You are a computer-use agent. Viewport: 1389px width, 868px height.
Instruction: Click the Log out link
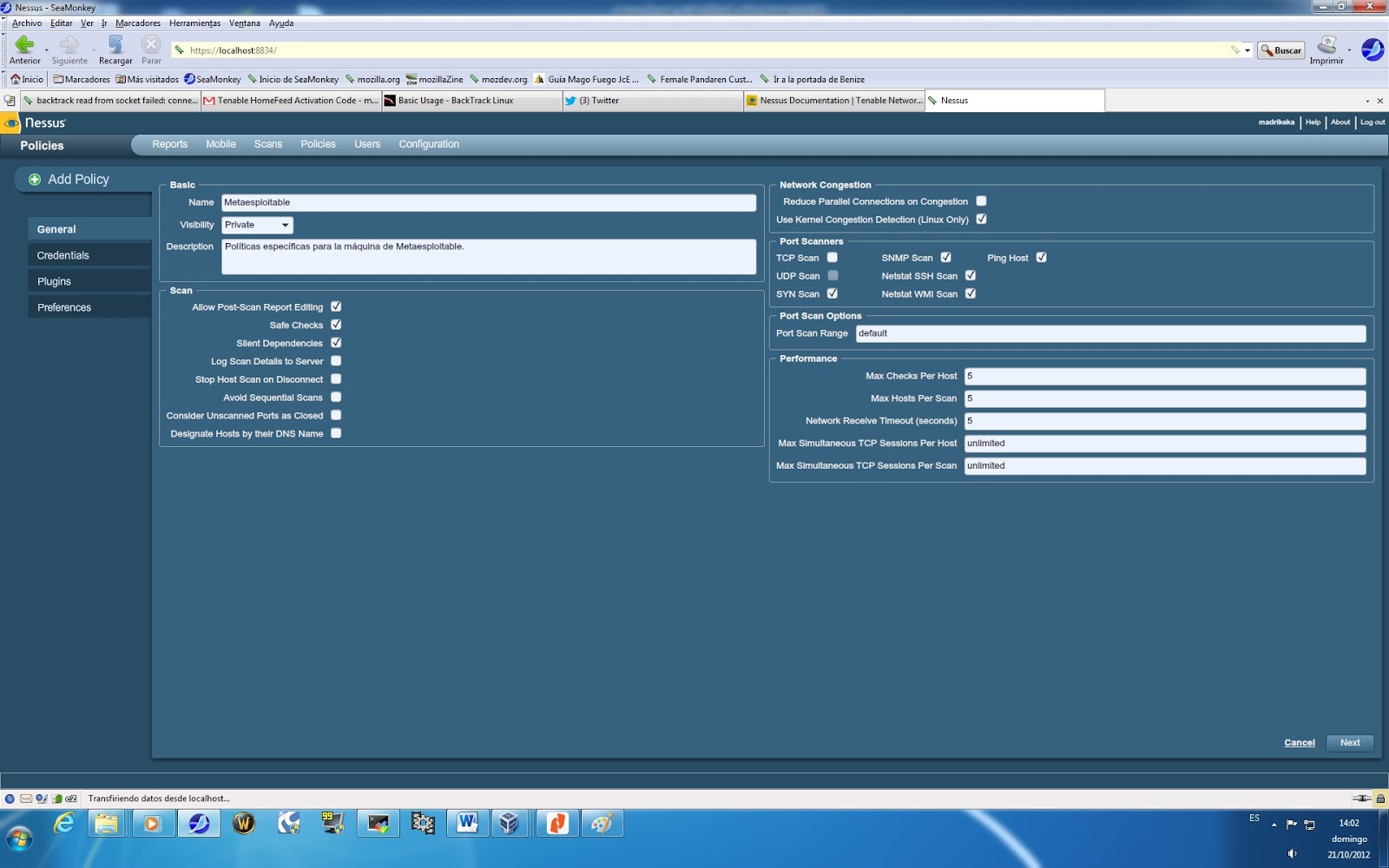click(1373, 122)
